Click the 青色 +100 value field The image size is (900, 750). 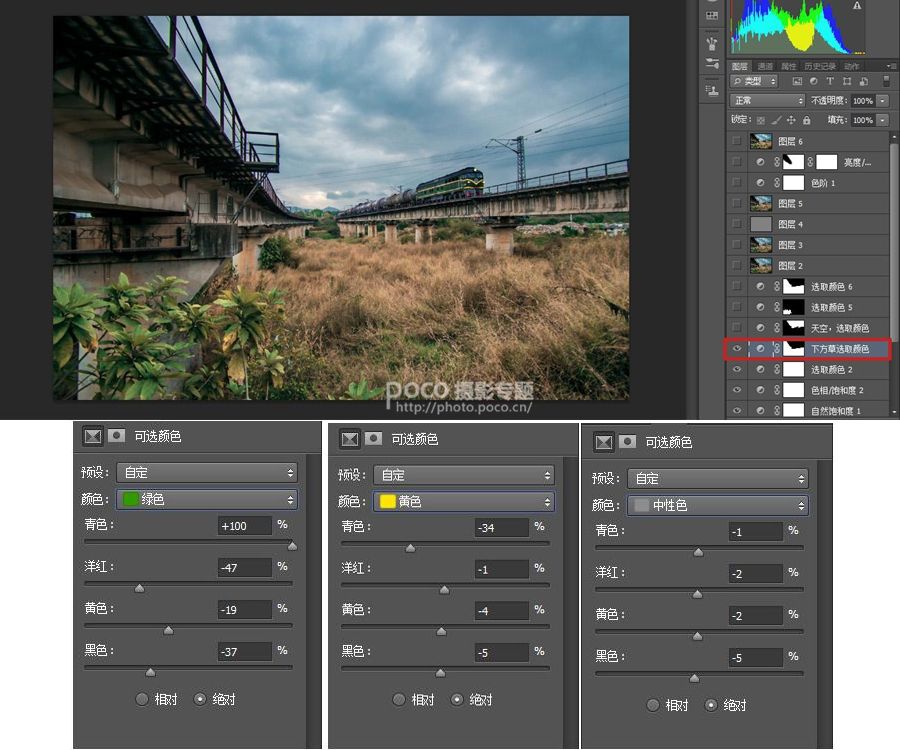click(x=245, y=526)
